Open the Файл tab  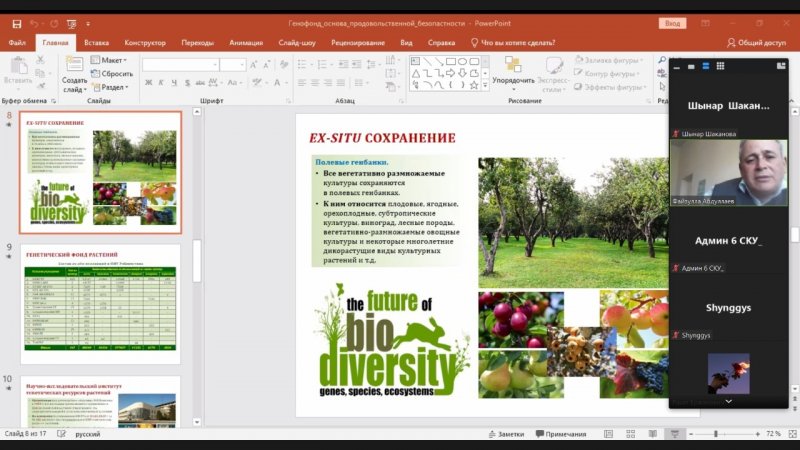coord(17,43)
